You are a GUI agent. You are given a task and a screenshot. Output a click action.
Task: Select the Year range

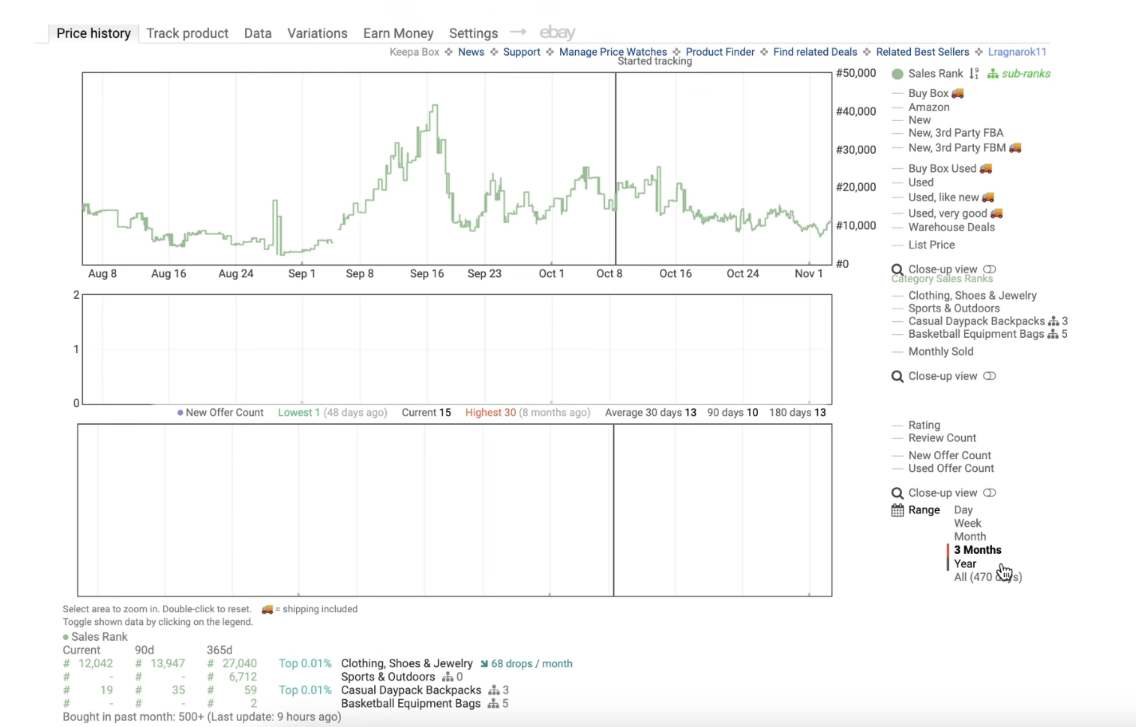(x=965, y=564)
